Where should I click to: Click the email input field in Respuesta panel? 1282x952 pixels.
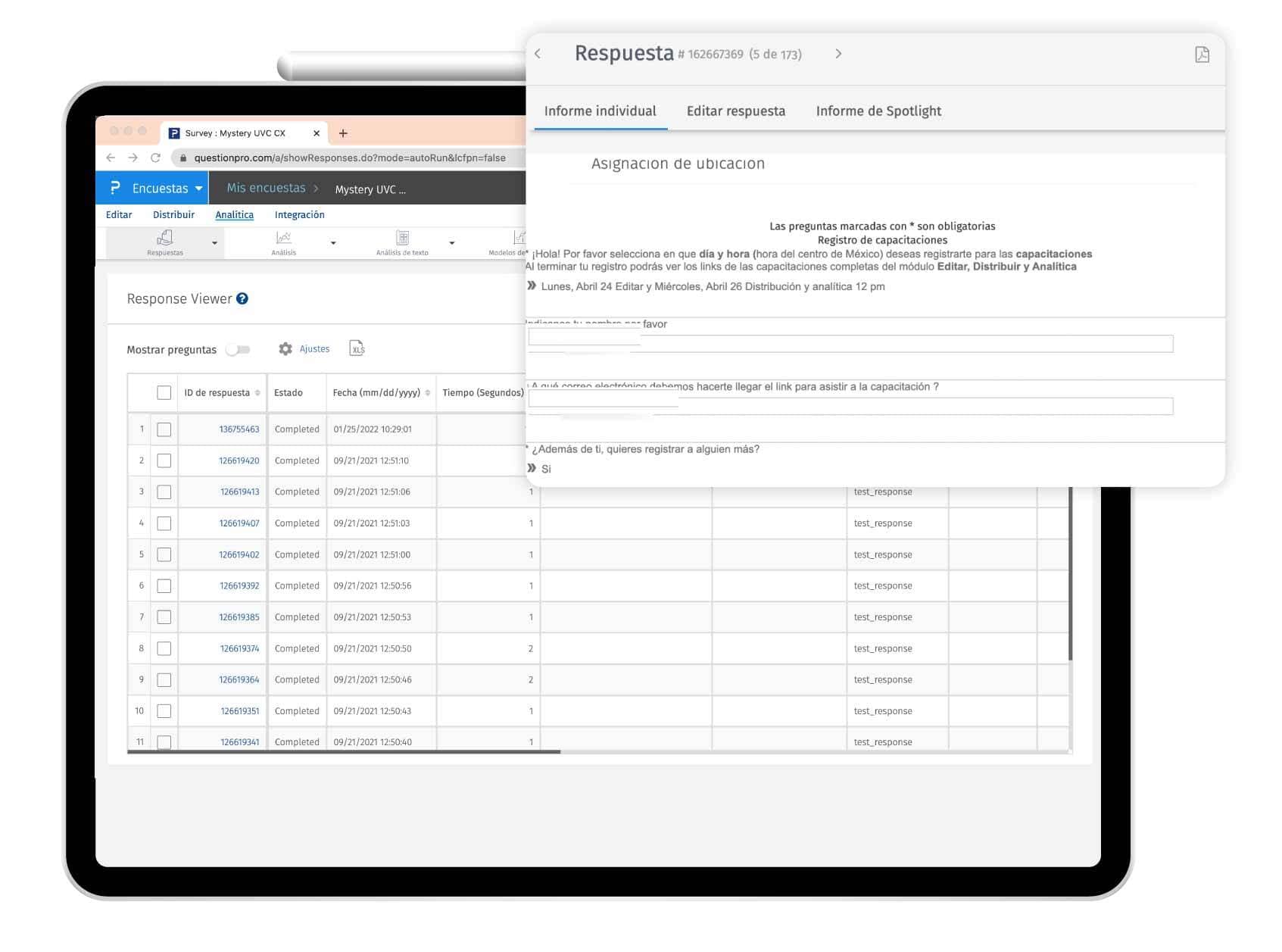tap(850, 406)
